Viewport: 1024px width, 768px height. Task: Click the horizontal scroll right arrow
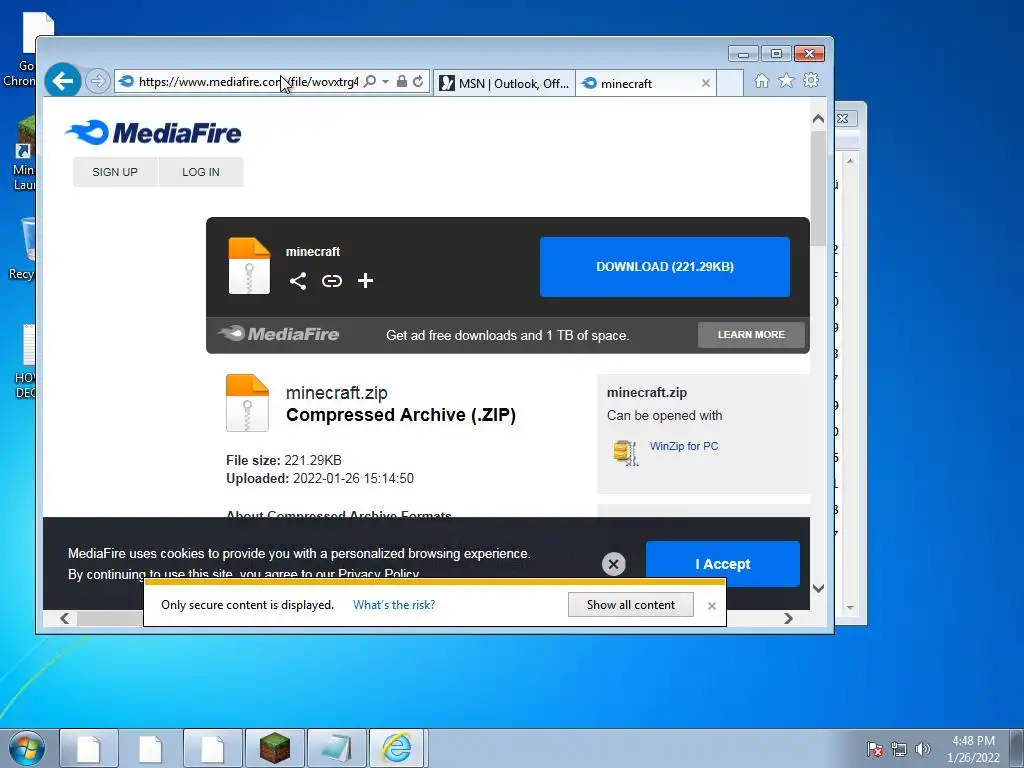[x=788, y=618]
